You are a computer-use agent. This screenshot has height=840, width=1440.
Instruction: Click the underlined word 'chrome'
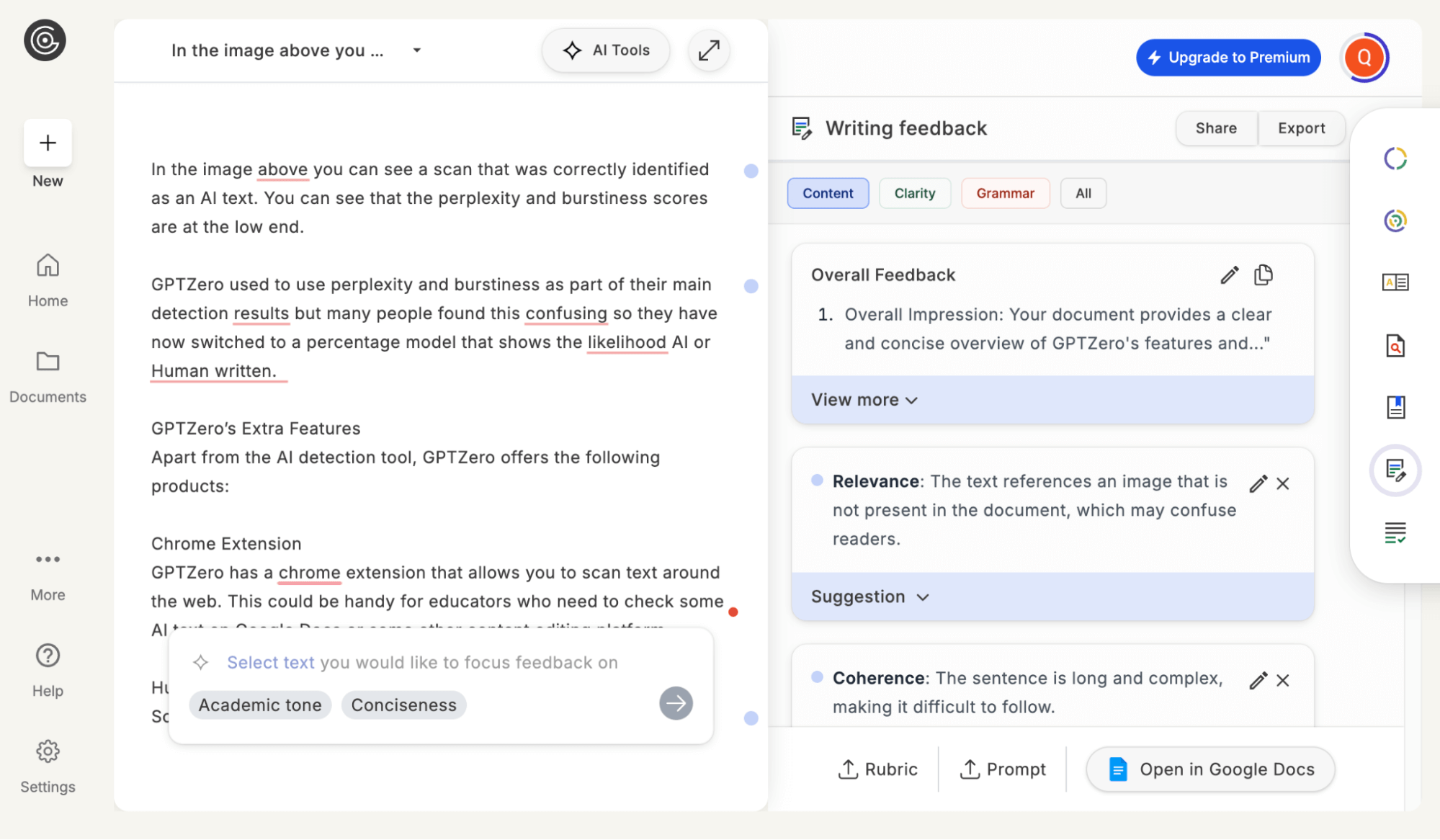pos(309,573)
